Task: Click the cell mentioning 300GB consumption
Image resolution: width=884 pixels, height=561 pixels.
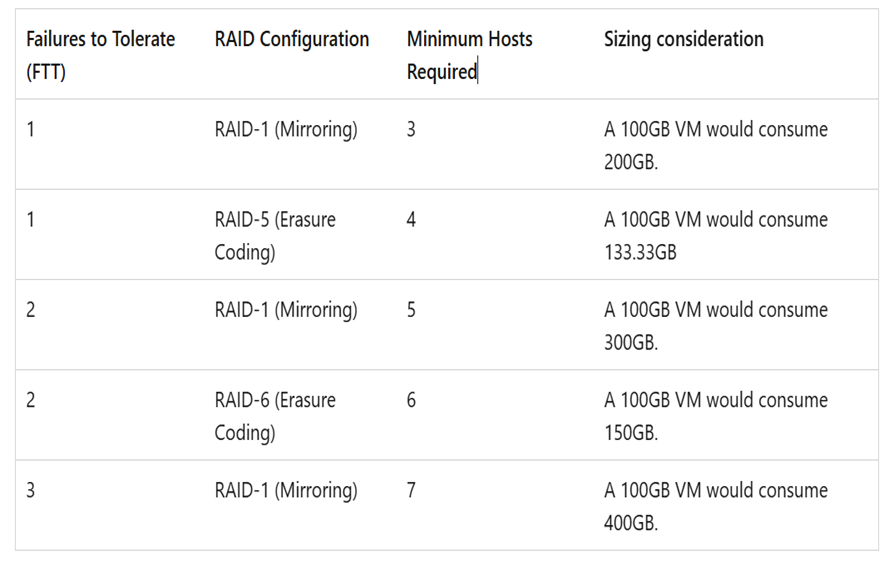Action: 715,325
